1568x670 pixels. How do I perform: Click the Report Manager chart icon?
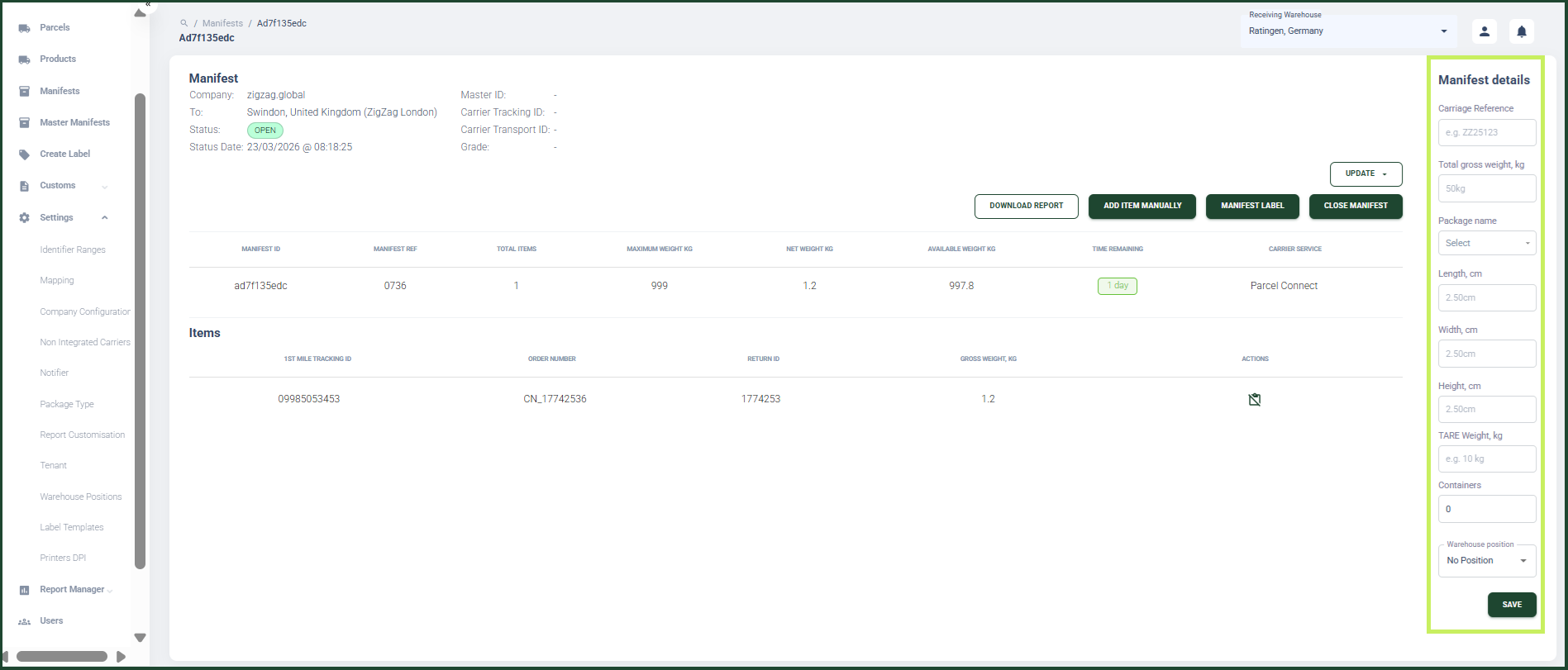pos(24,590)
